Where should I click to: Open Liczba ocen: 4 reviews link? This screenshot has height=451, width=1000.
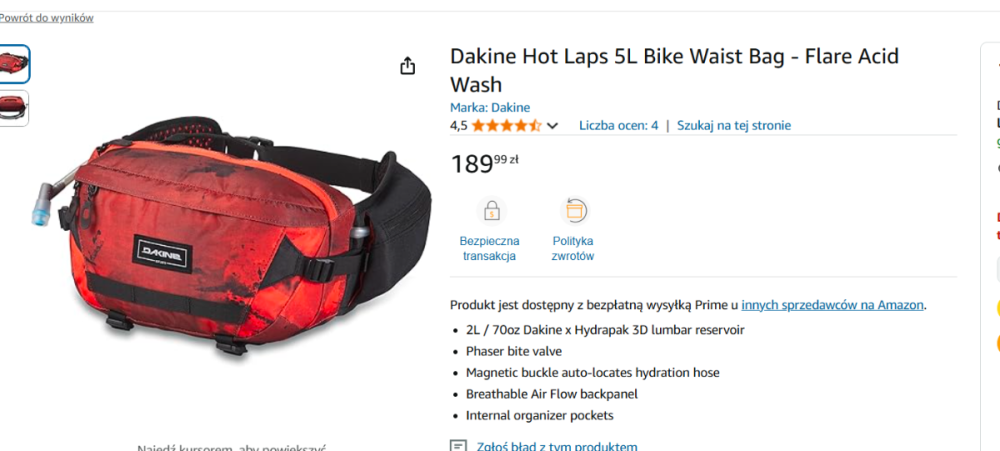[619, 126]
